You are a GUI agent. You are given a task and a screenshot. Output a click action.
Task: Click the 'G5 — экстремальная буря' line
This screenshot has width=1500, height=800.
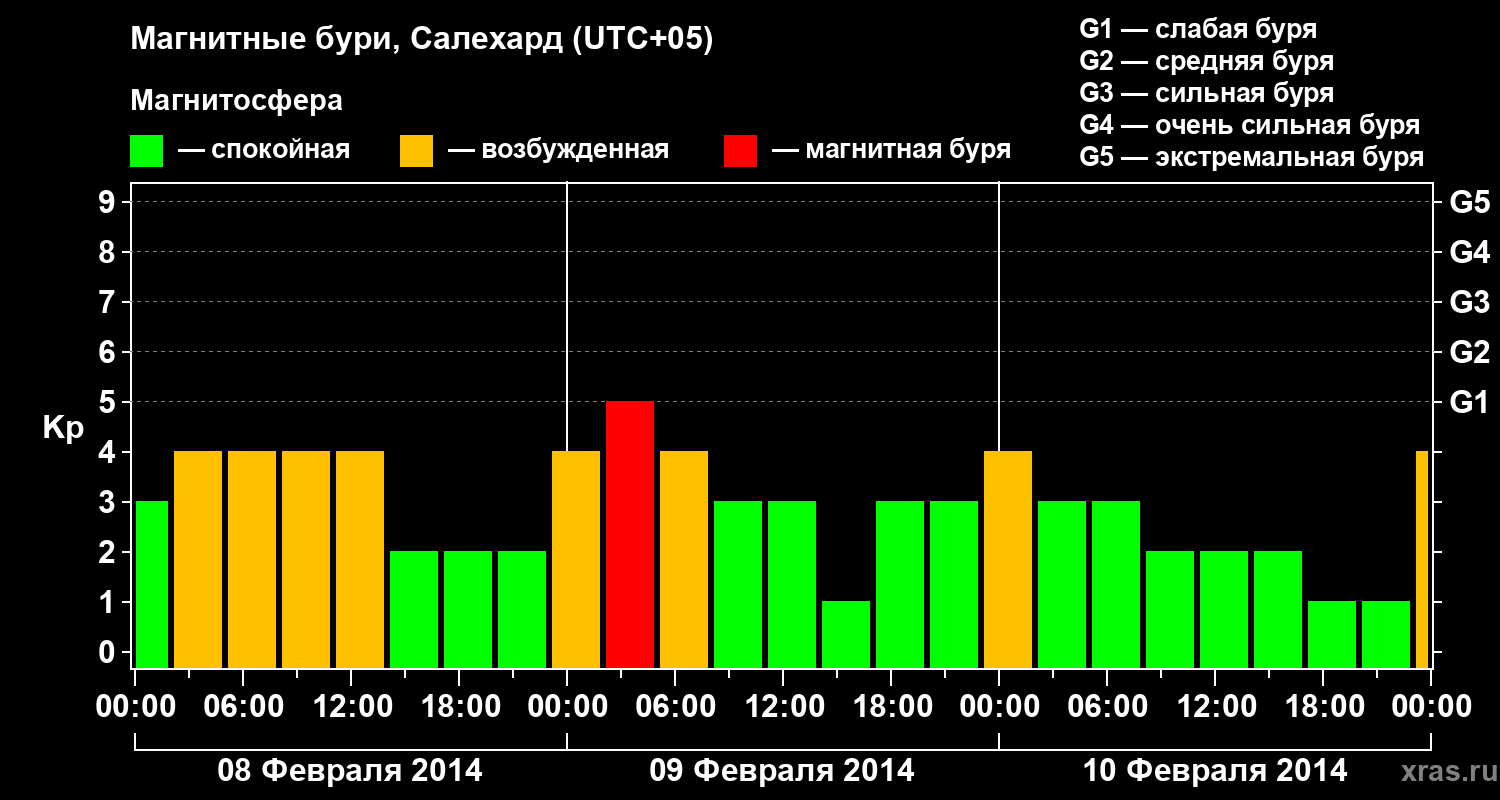click(x=1252, y=157)
